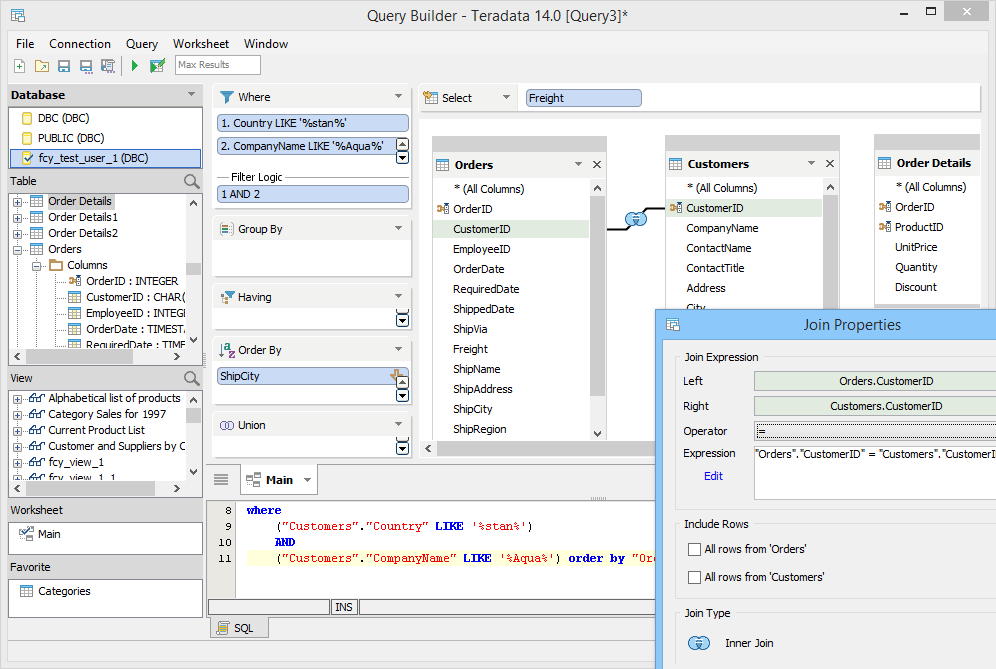Screen dimensions: 996x669
Task: Click the Union panel icon
Action: [227, 425]
